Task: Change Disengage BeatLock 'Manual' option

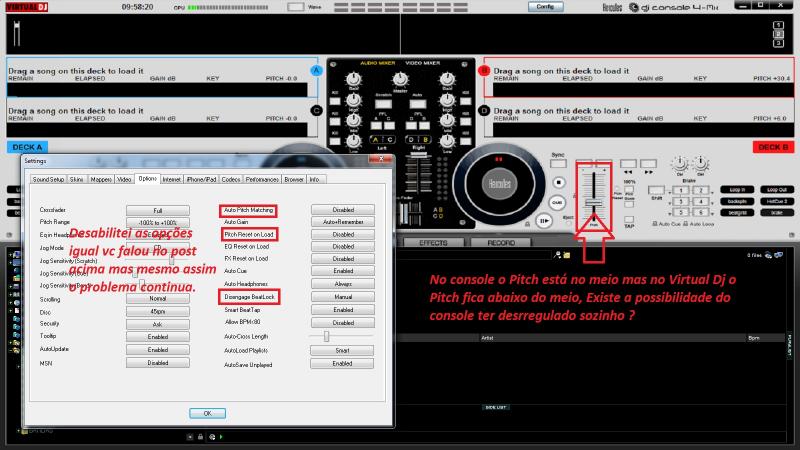Action: coord(343,296)
